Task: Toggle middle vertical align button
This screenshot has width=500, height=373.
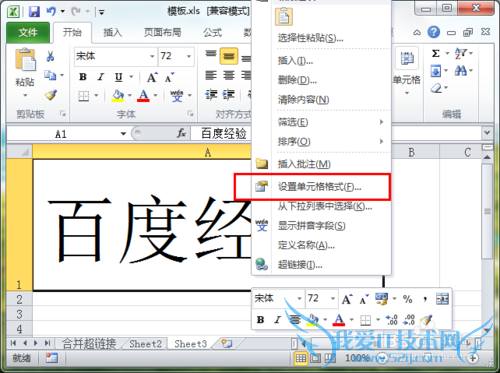Action: 229,56
